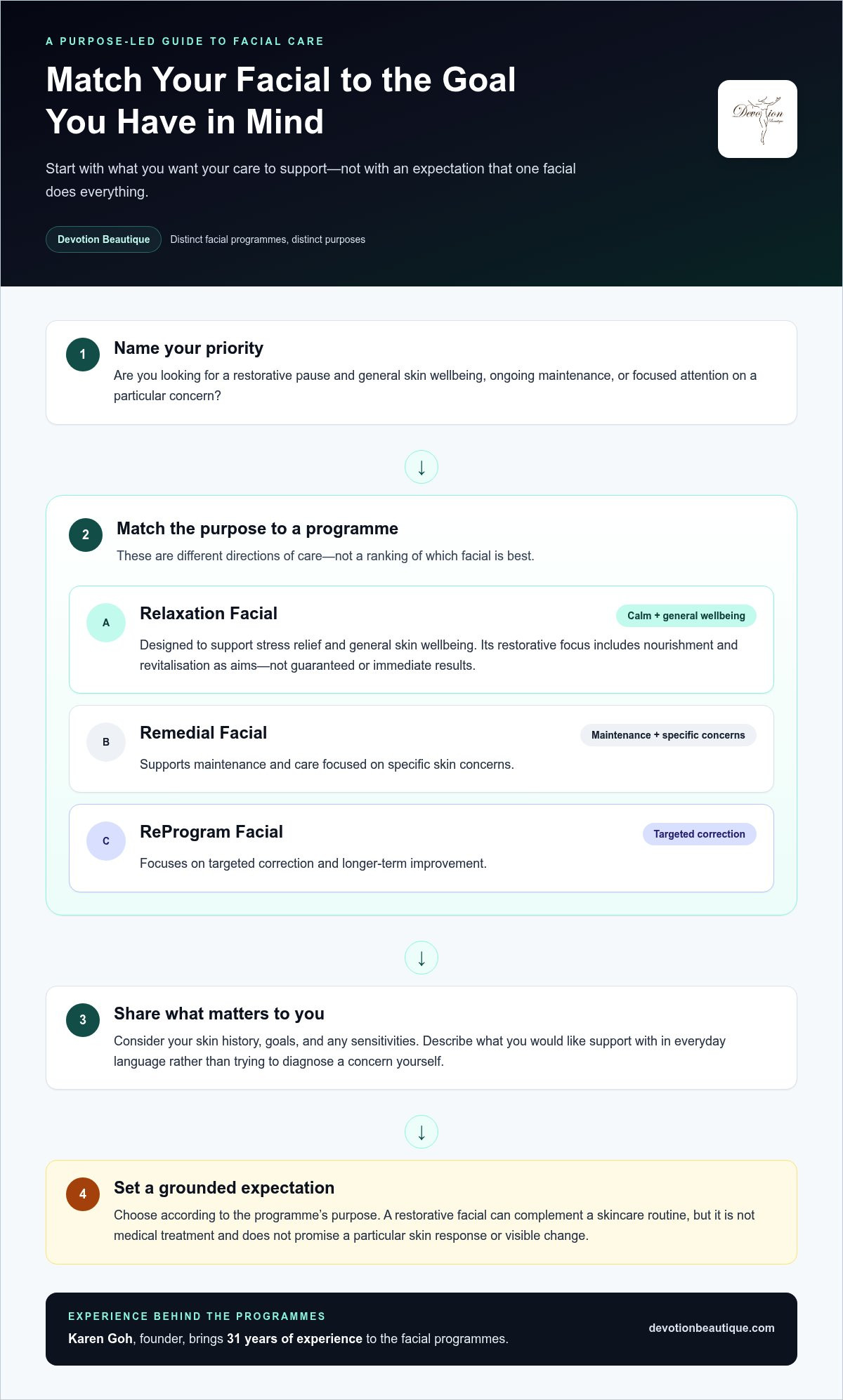Click the step 1 number badge
Image resolution: width=843 pixels, height=1400 pixels.
pyautogui.click(x=83, y=354)
